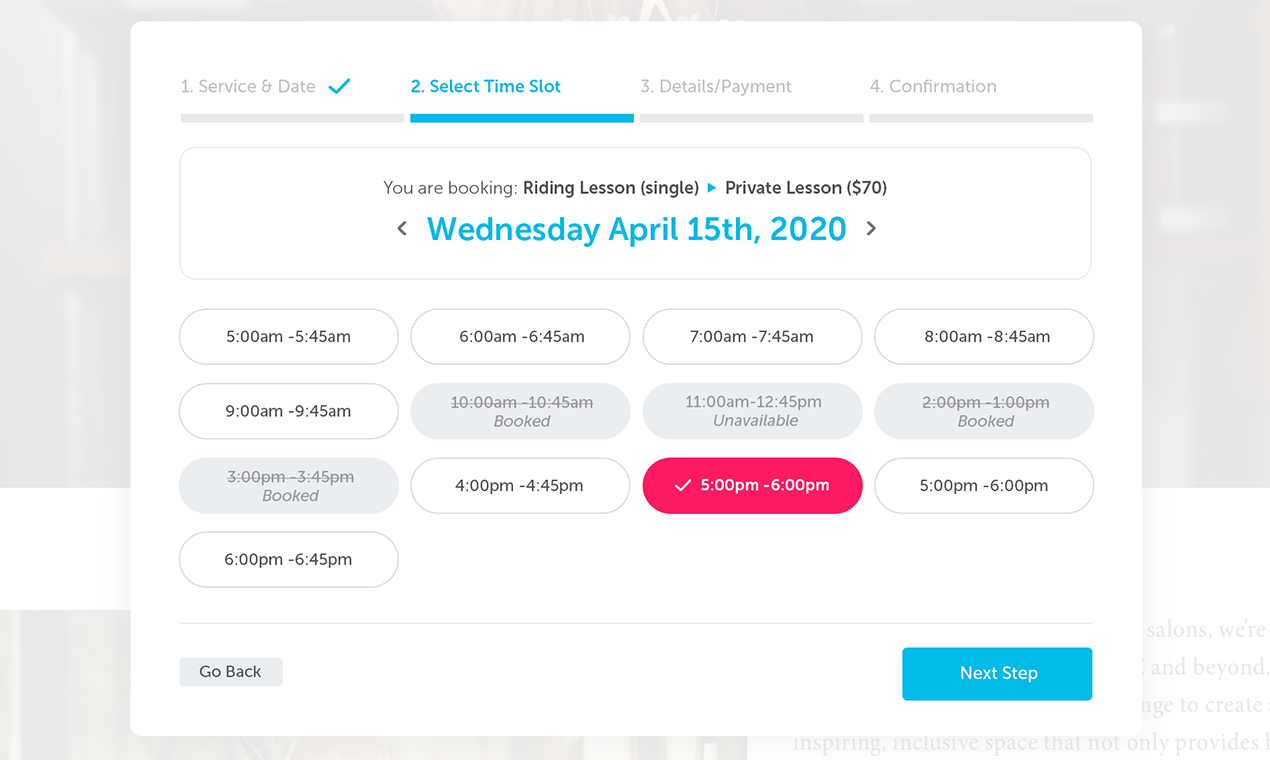The width and height of the screenshot is (1270, 760).
Task: Click the blue triangle before Private Lesson
Action: tap(712, 188)
